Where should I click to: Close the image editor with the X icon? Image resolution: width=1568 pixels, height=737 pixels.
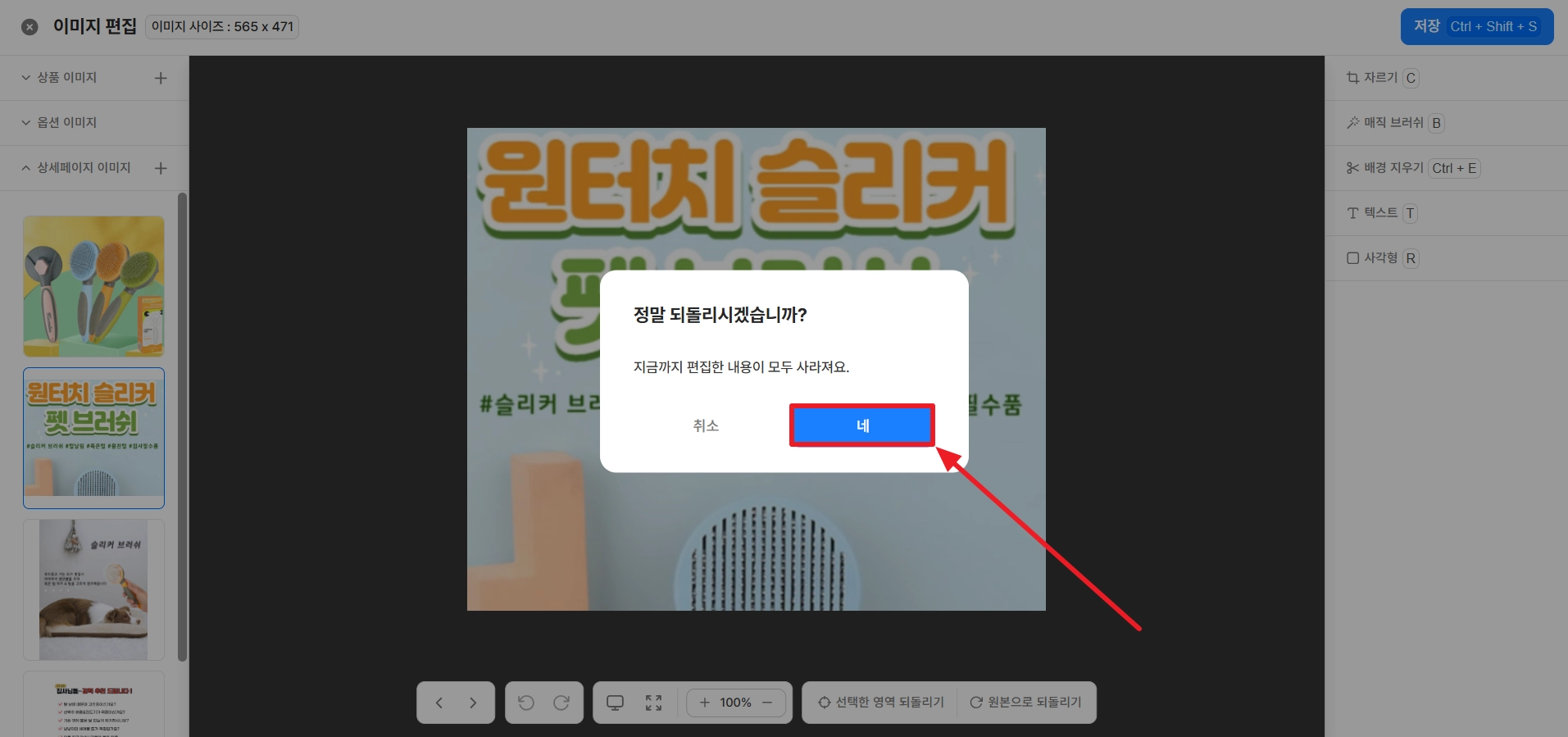(x=30, y=27)
